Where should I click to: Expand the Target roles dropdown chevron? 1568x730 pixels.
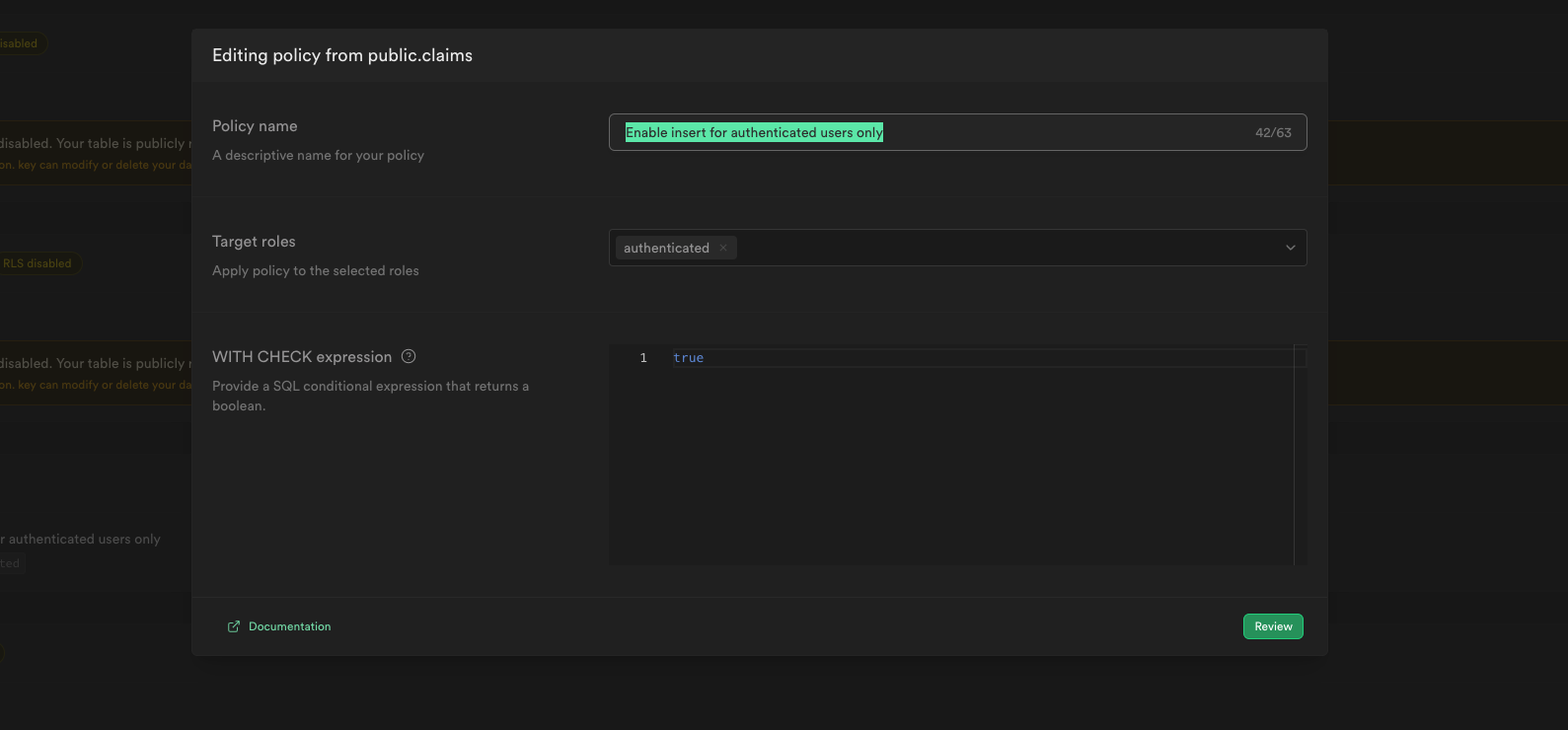1290,248
